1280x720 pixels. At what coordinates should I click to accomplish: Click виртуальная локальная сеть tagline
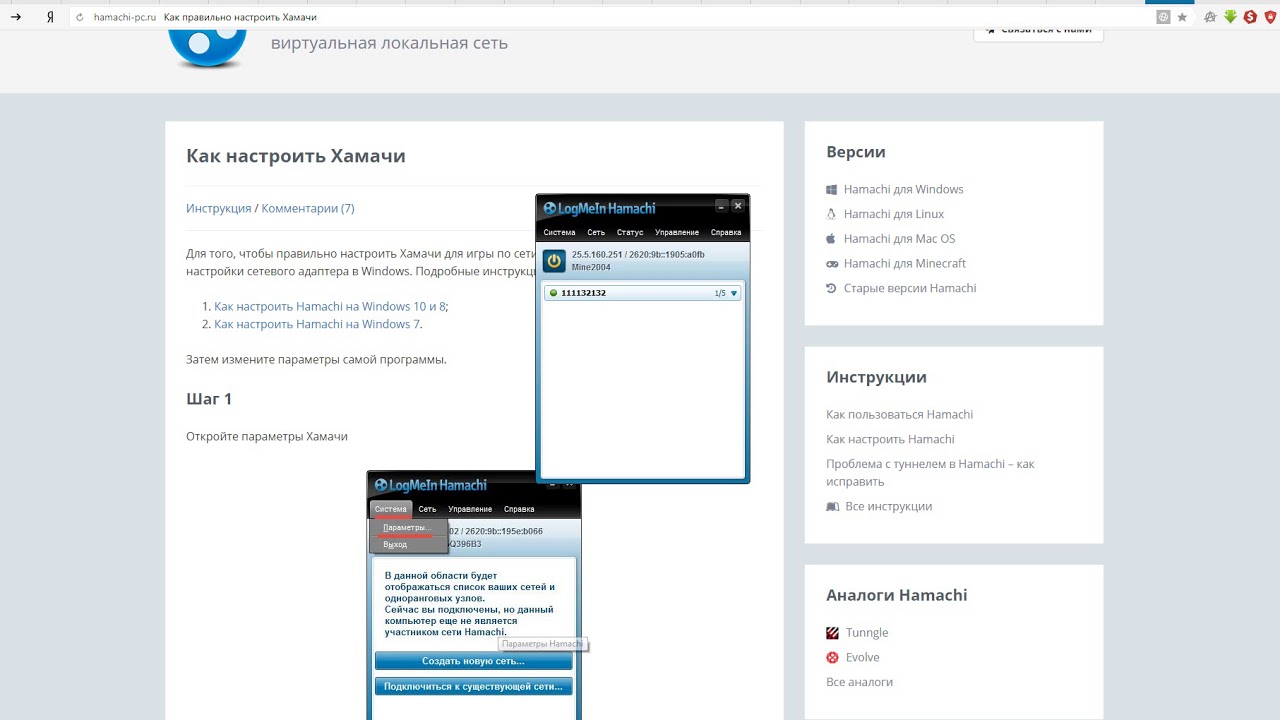[389, 43]
